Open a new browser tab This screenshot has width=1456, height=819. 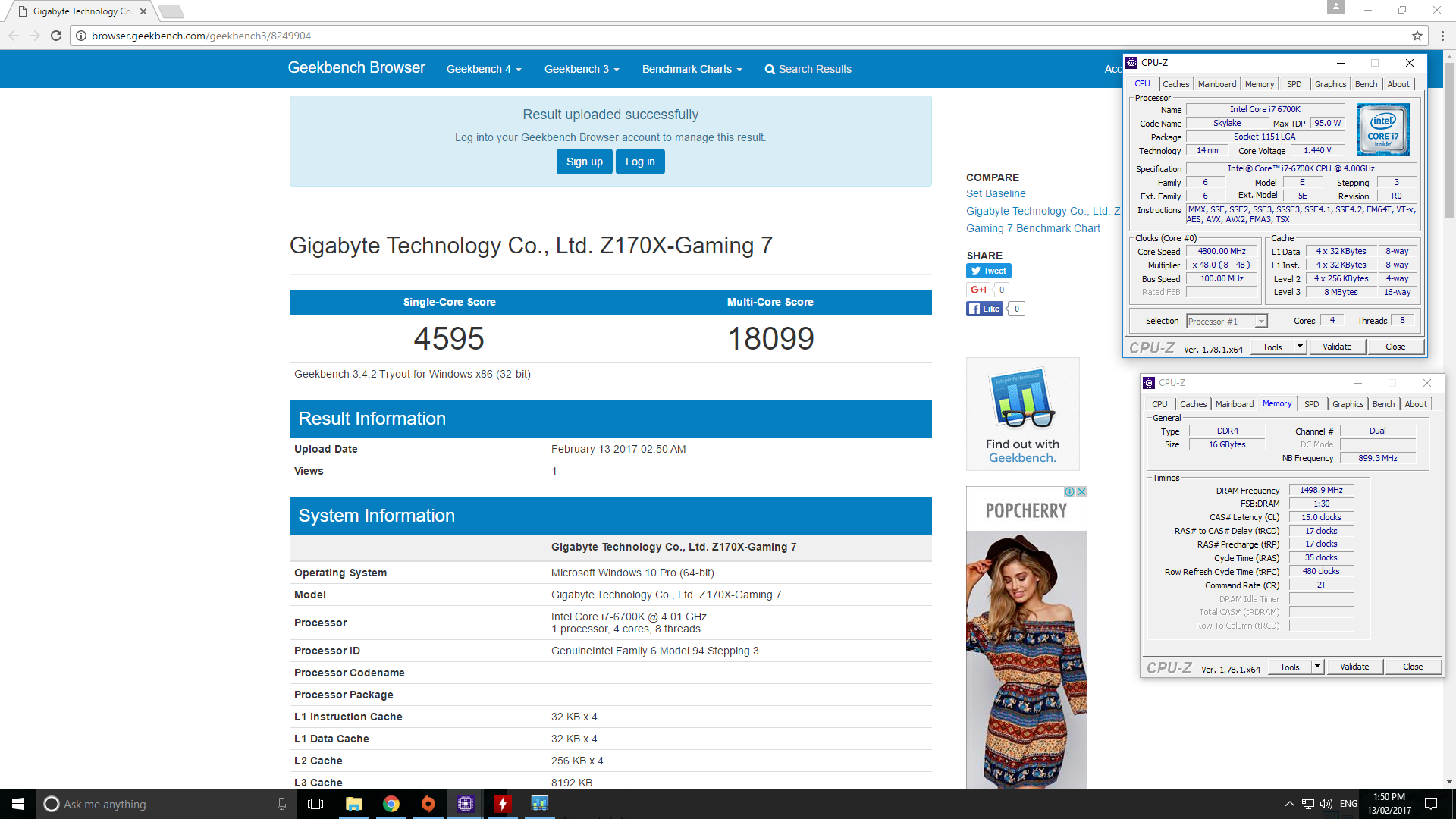pos(171,11)
